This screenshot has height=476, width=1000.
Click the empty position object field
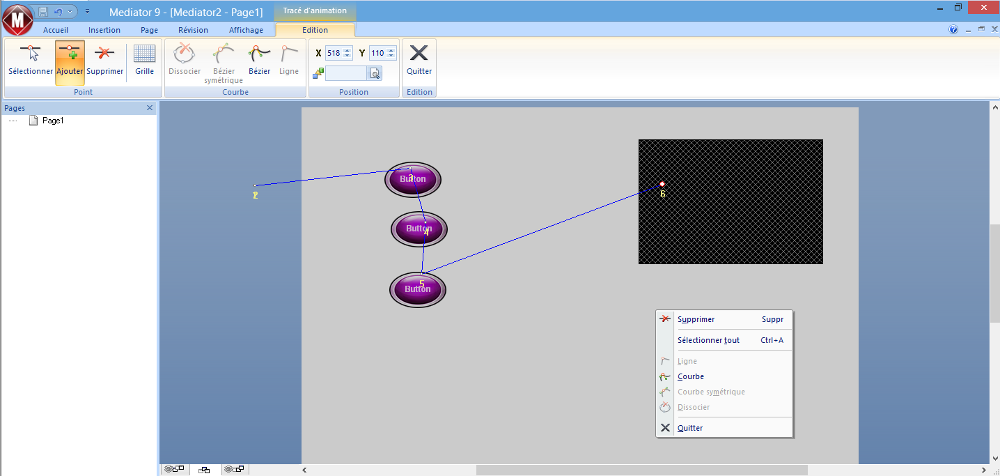(x=346, y=73)
